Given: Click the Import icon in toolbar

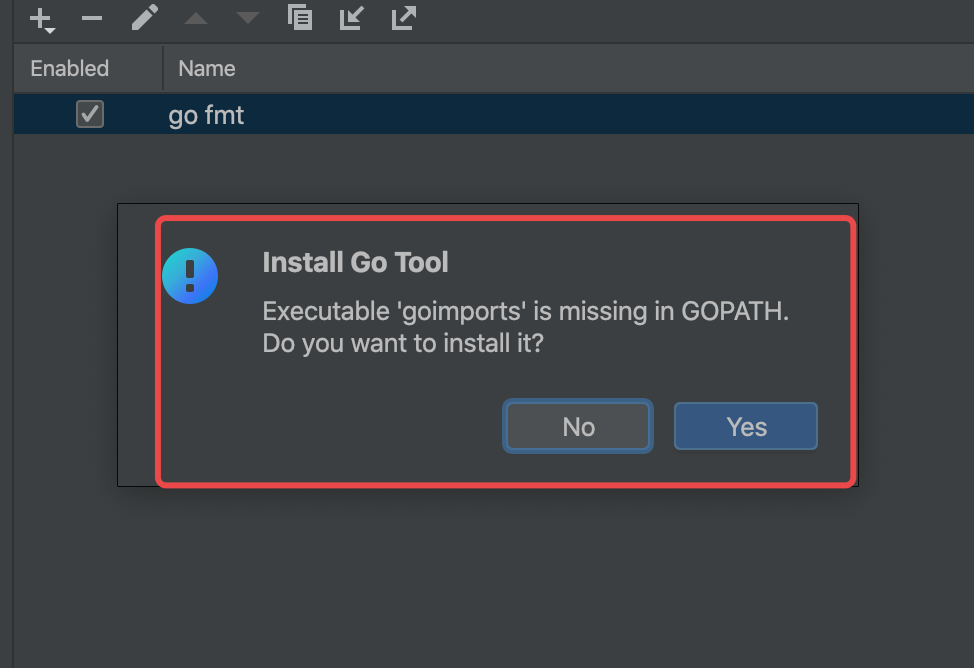Looking at the screenshot, I should pyautogui.click(x=351, y=18).
